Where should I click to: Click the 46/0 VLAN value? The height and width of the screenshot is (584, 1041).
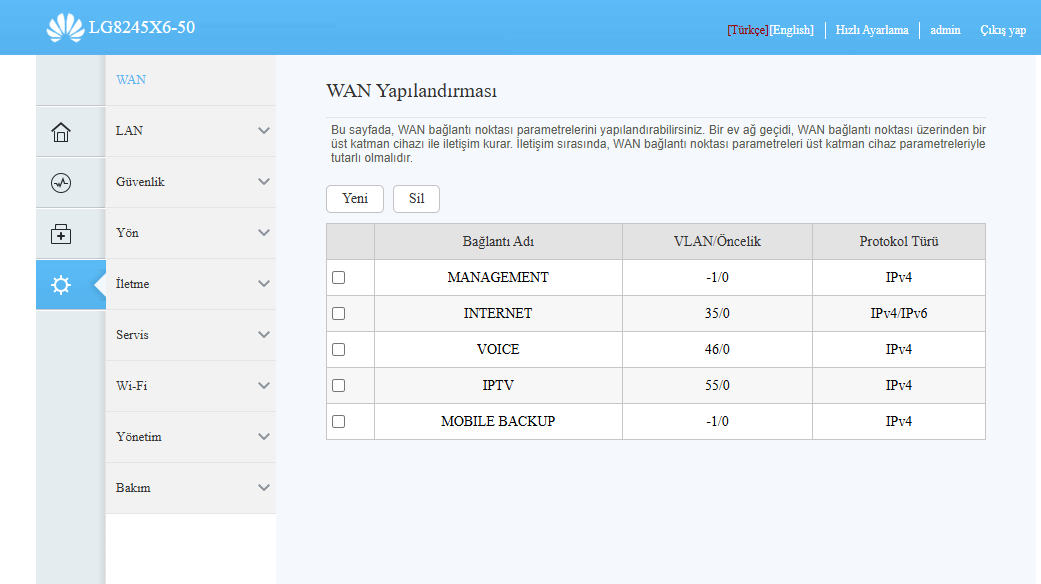[x=717, y=349]
